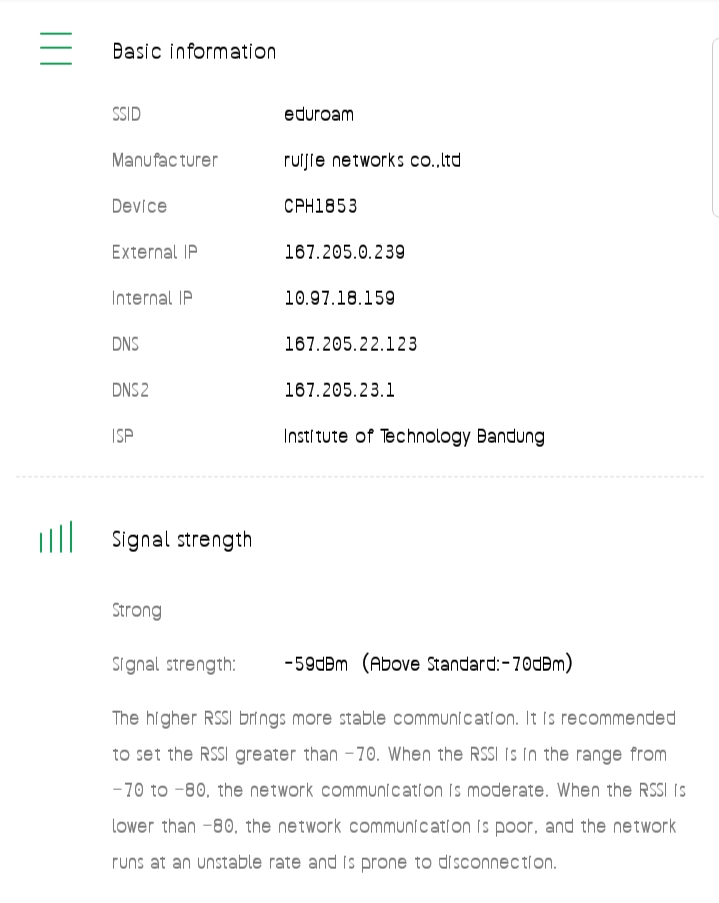Click the internal IP address 10.97.18.159
Viewport: 719px width, 903px height.
pos(340,298)
